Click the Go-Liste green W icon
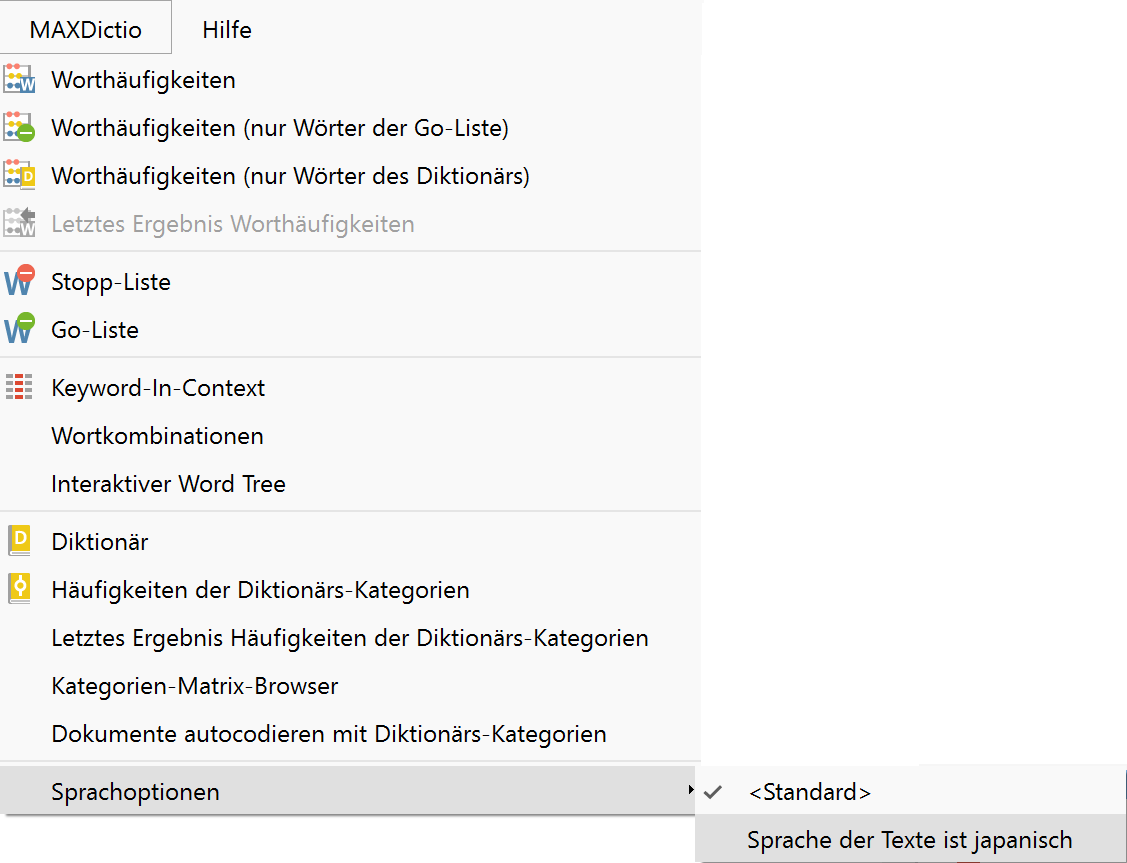1127x863 pixels. (19, 328)
